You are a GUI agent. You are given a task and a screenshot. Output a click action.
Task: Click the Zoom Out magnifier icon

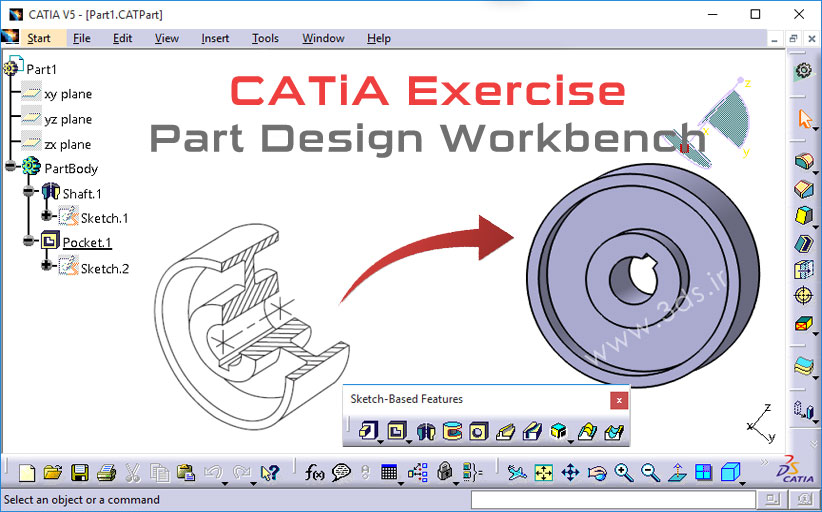pos(650,473)
